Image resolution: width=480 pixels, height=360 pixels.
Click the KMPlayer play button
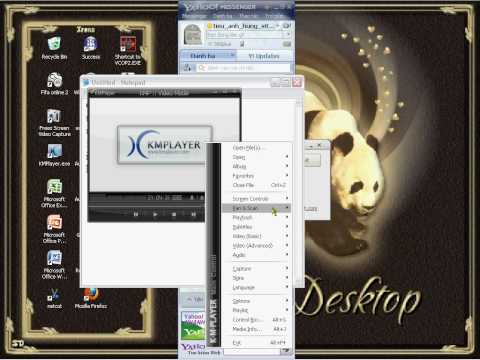[155, 214]
